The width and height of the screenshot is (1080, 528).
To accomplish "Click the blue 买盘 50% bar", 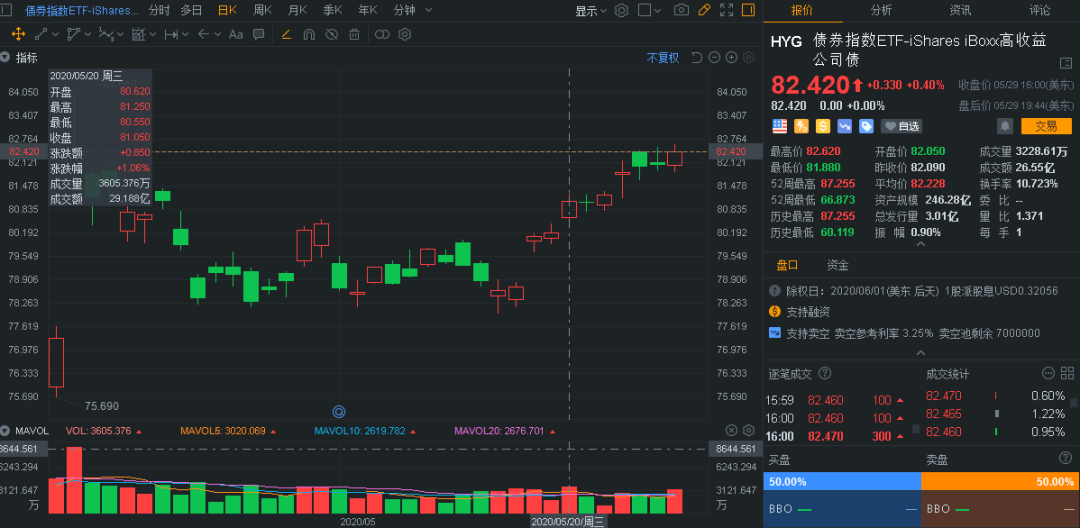I will [841, 482].
